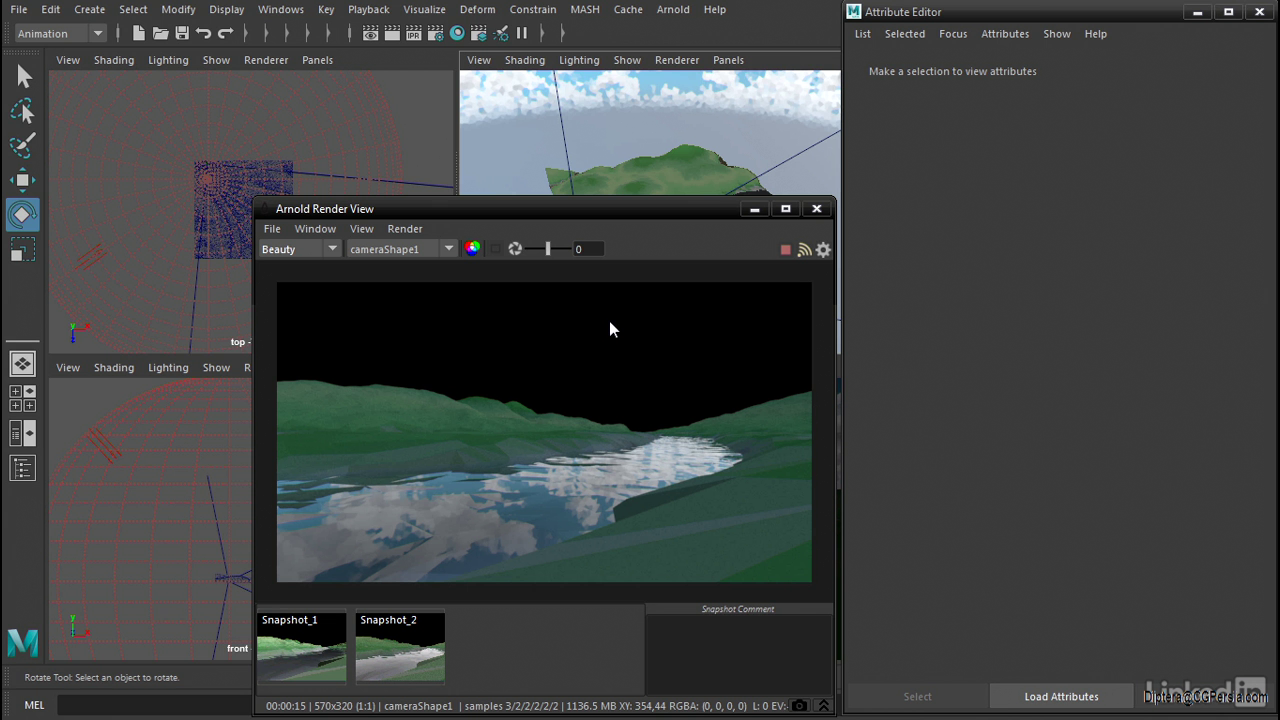
Task: Switch to single perspective layout icon
Action: click(x=22, y=364)
